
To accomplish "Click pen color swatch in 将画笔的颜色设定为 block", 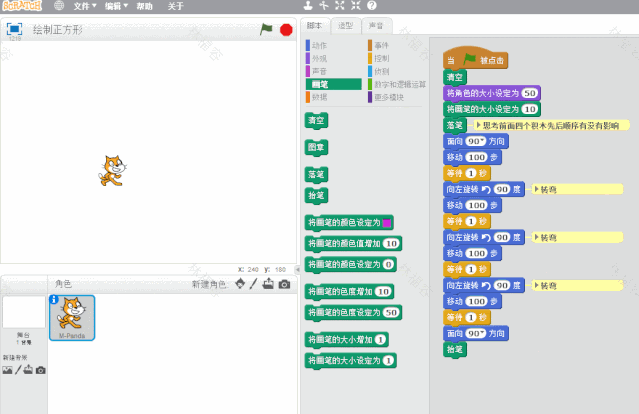I will pyautogui.click(x=387, y=222).
